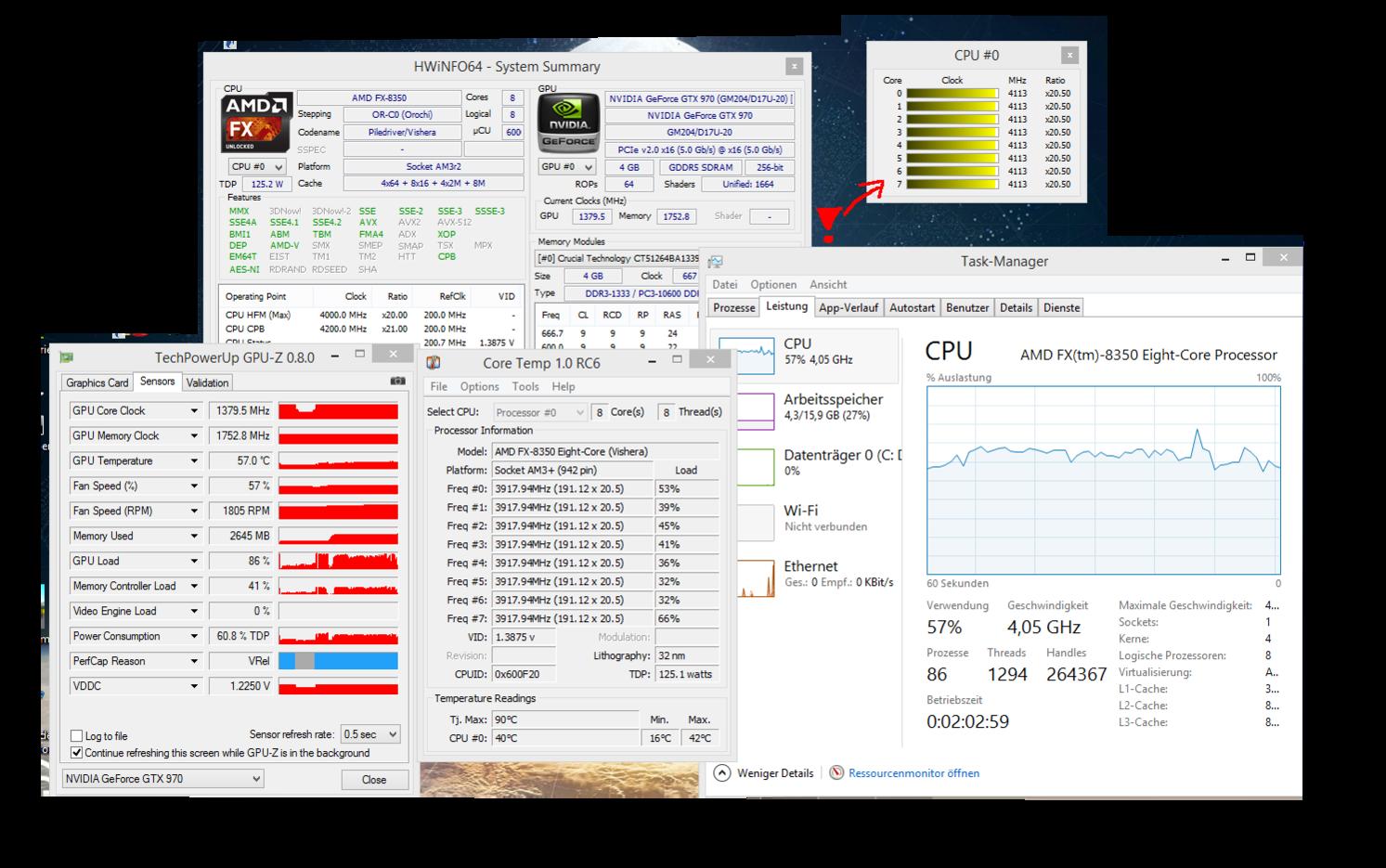Open the Power Consumption sensor dropdown
Image resolution: width=1386 pixels, height=868 pixels.
pos(194,637)
